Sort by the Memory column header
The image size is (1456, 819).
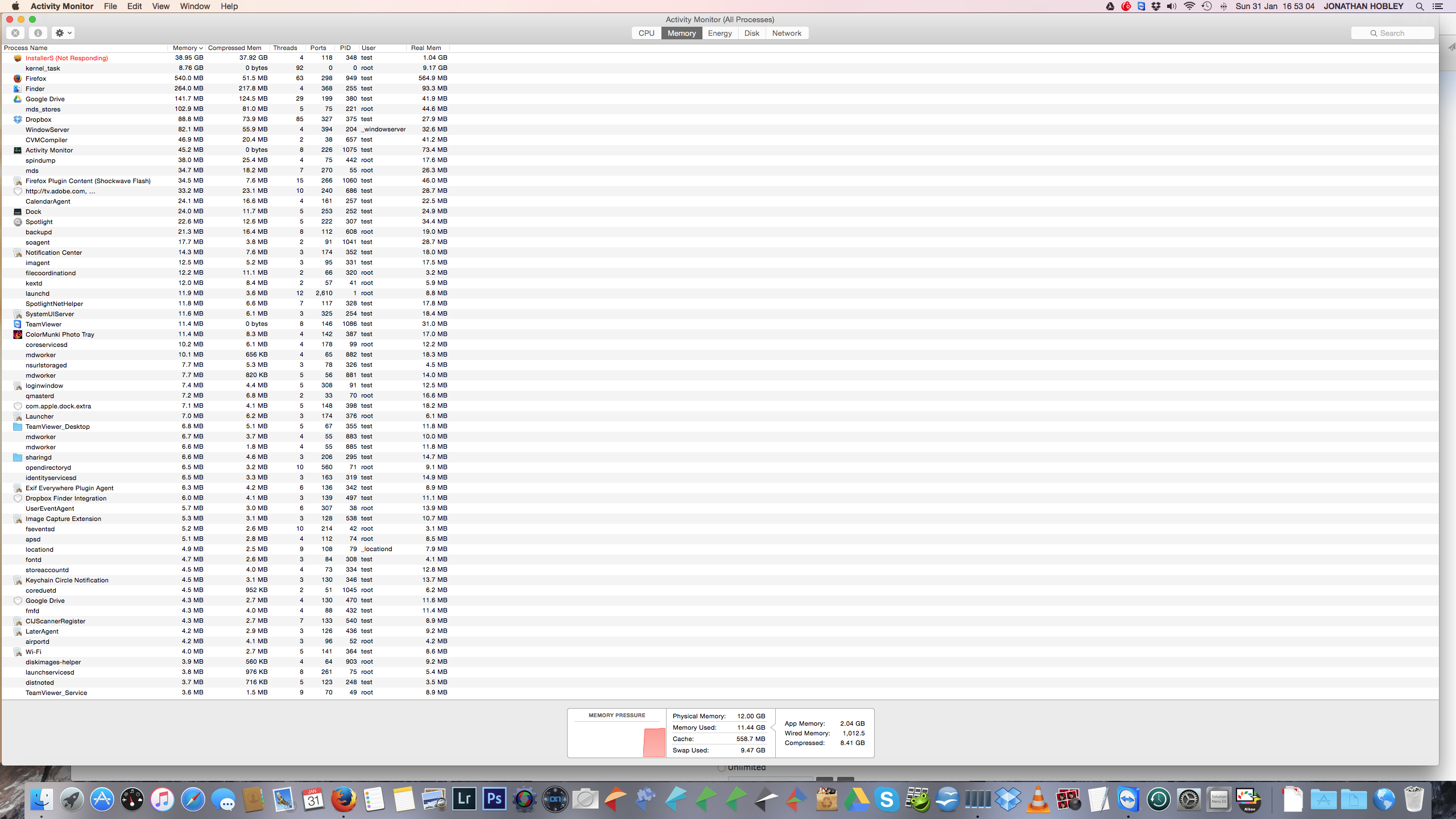[186, 48]
